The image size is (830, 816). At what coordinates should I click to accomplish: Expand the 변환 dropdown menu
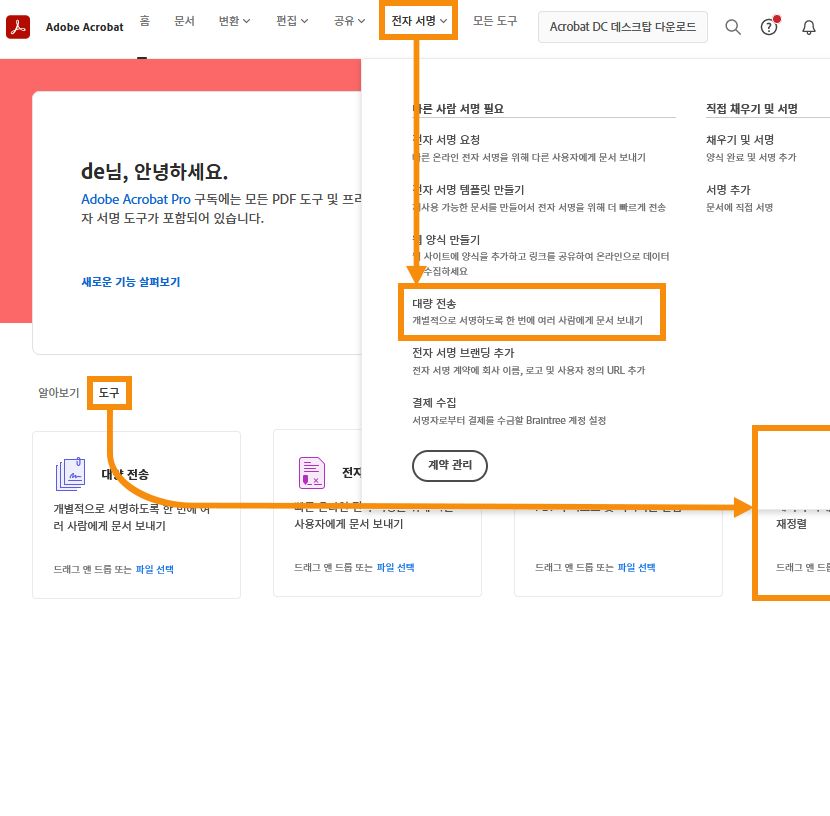234,21
